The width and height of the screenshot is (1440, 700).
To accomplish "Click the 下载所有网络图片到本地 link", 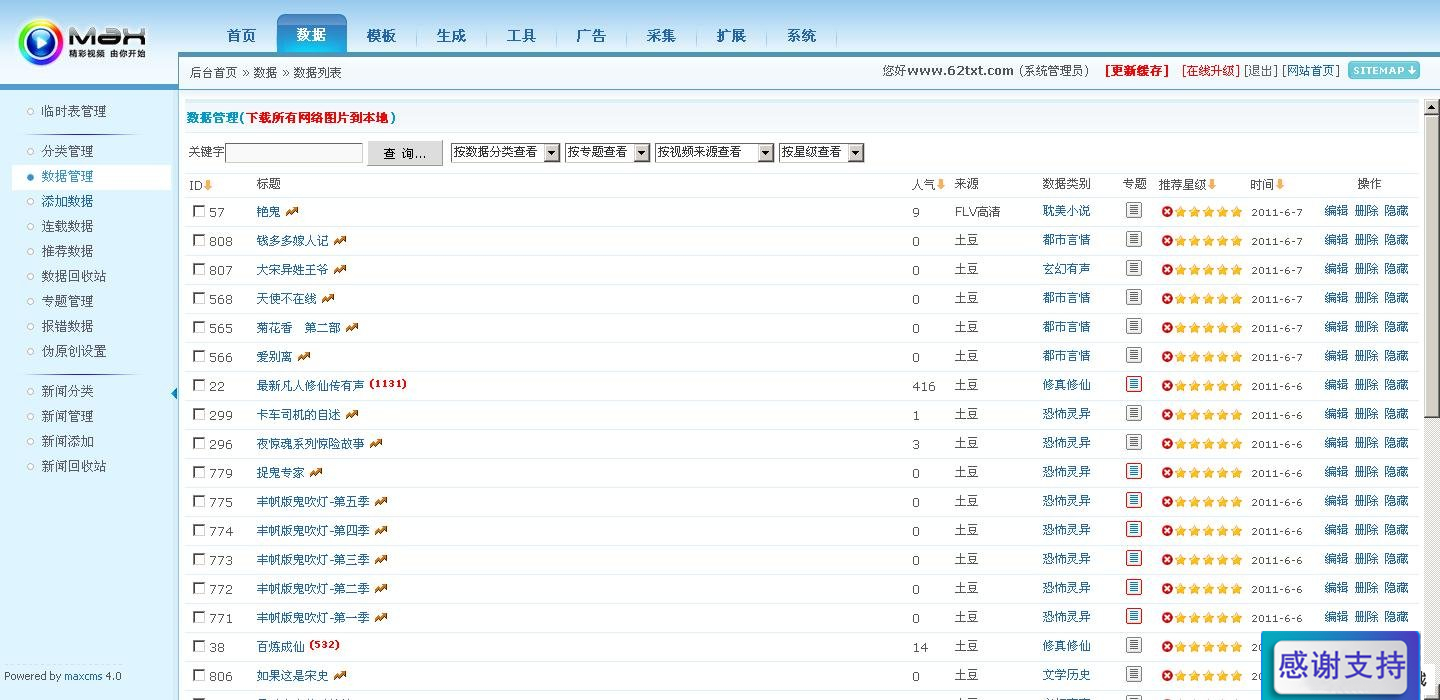I will [317, 117].
